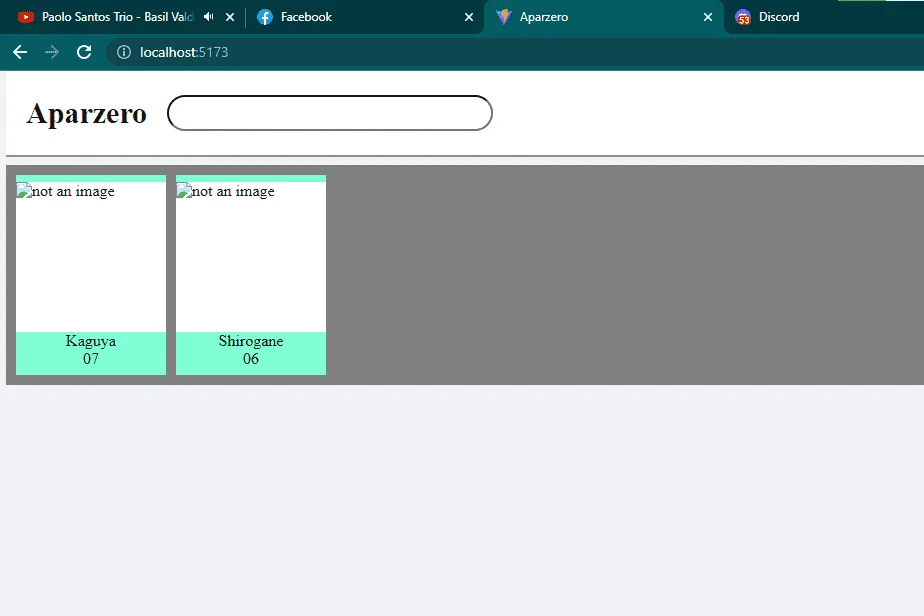Viewport: 924px width, 616px height.
Task: Click the Discord favicon with 53 badge
Action: [743, 18]
